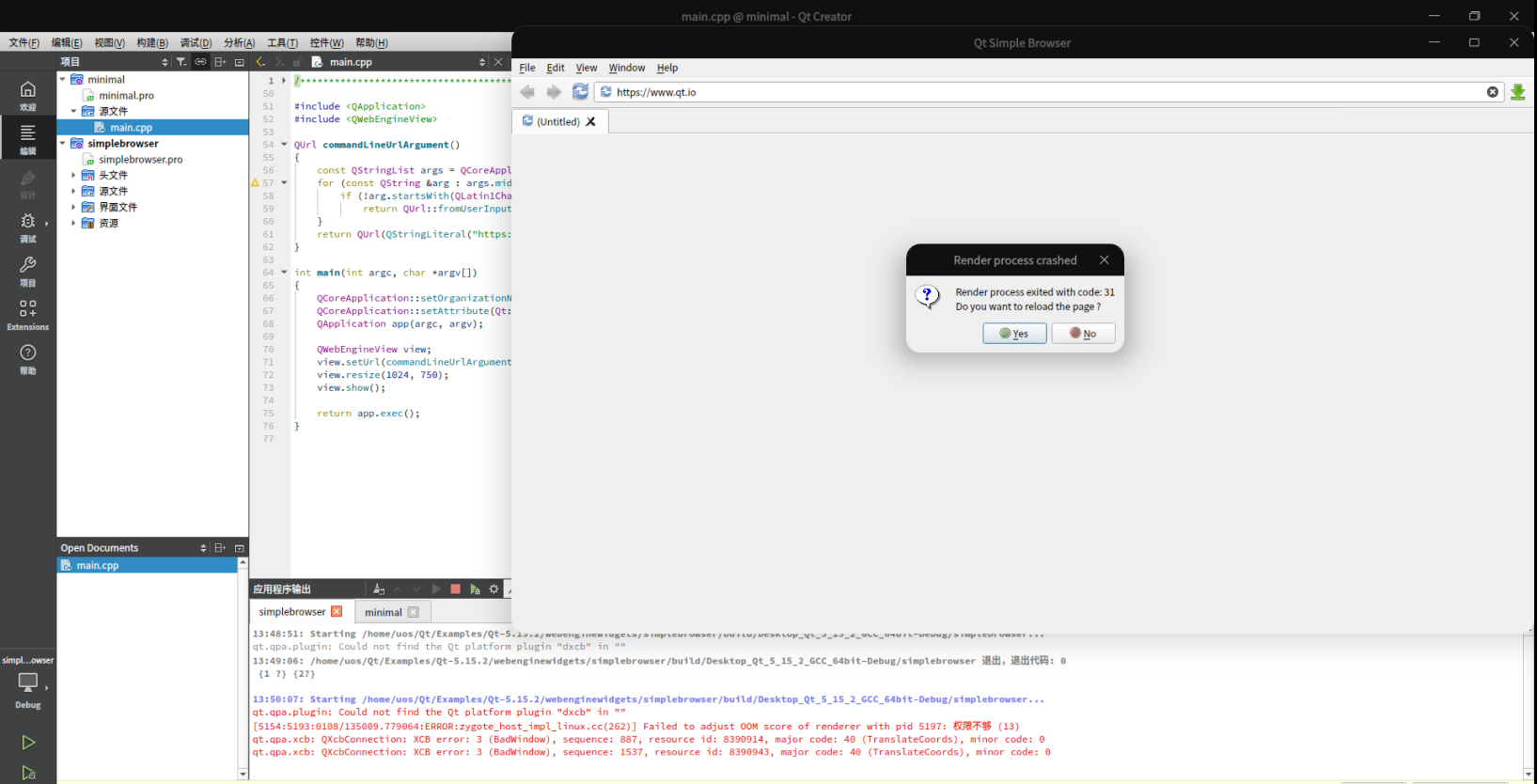This screenshot has width=1537, height=784.
Task: Expand the 头文件 headers folder
Action: coord(73,175)
